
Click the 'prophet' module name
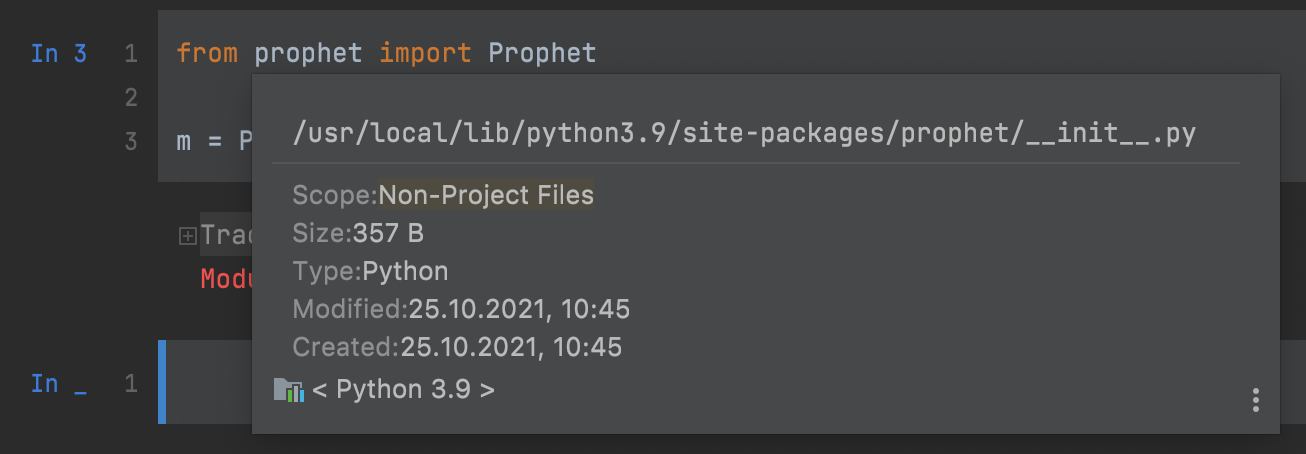(x=308, y=53)
